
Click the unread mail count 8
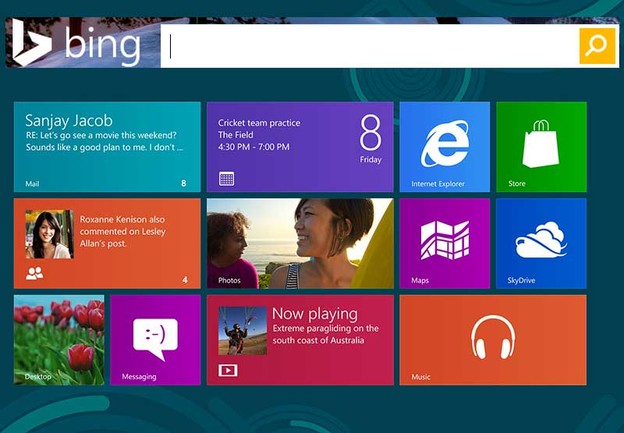click(x=183, y=183)
